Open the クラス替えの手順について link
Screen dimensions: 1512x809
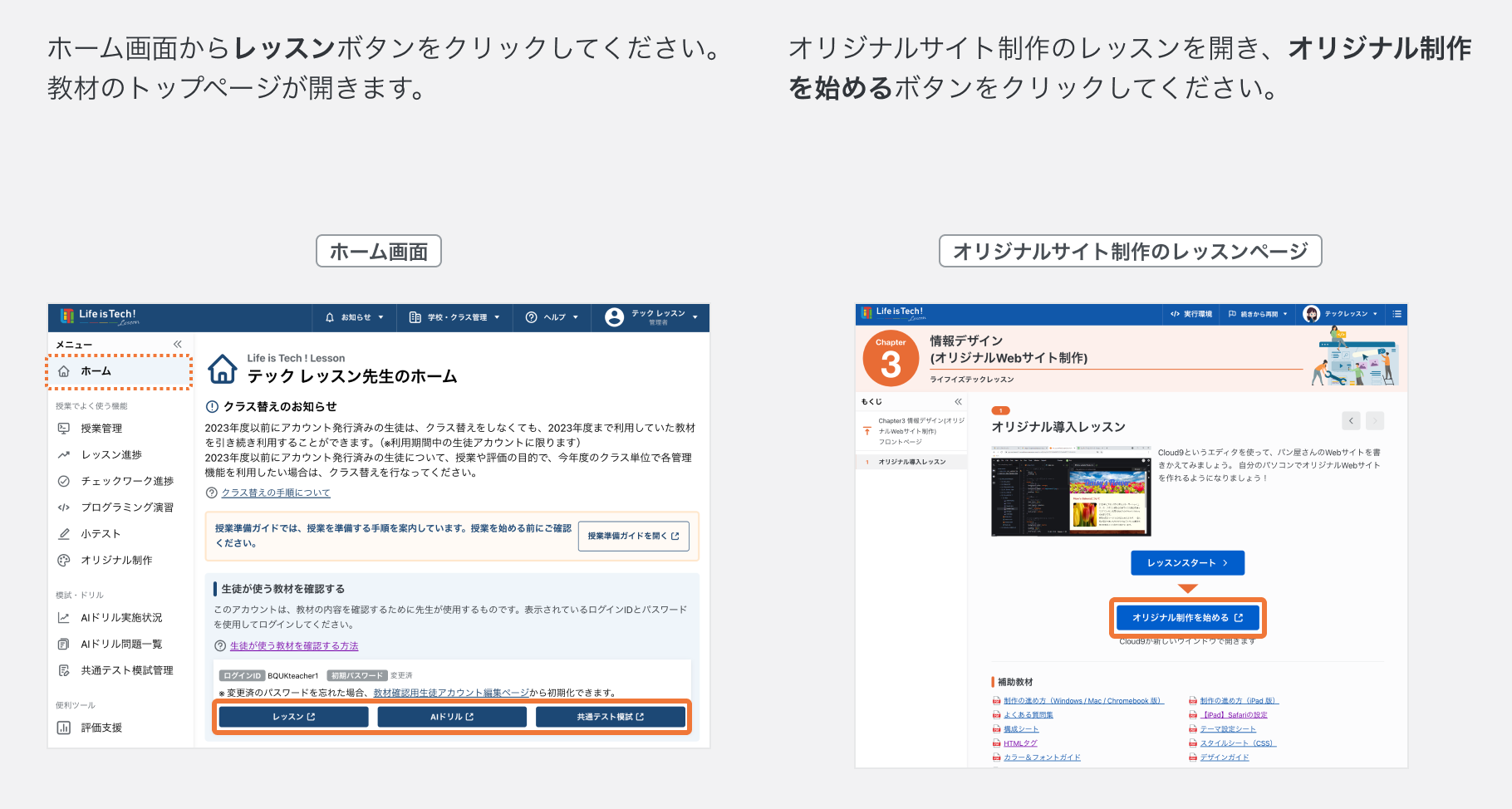click(x=276, y=493)
